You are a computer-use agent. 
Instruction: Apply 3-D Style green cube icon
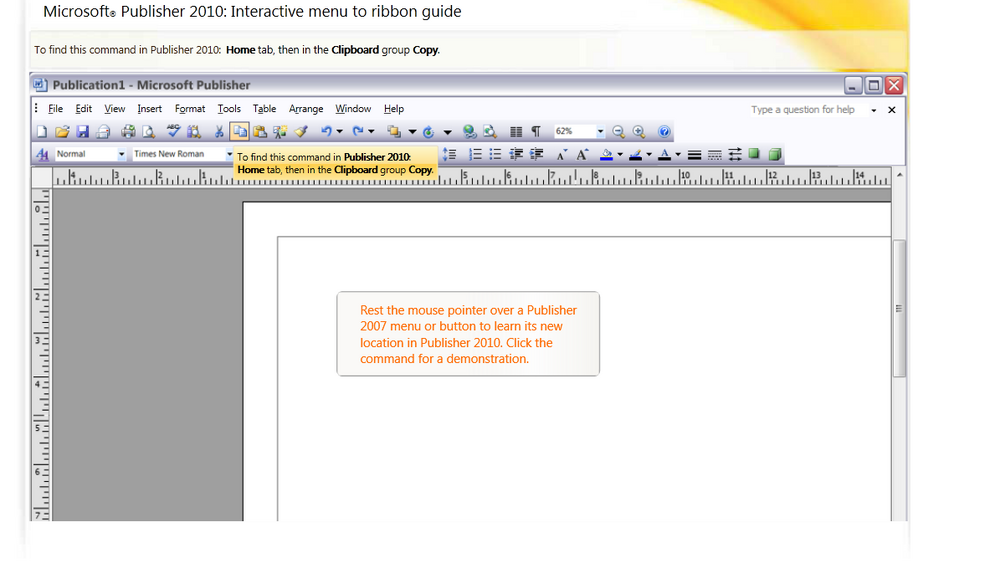tap(775, 154)
